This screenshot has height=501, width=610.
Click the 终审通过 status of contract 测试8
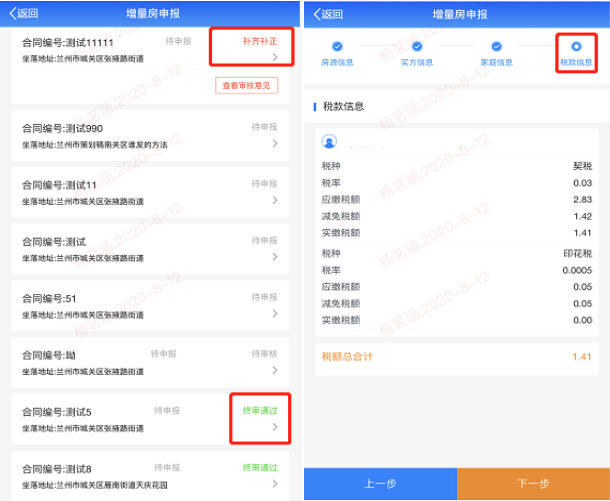tap(260, 468)
